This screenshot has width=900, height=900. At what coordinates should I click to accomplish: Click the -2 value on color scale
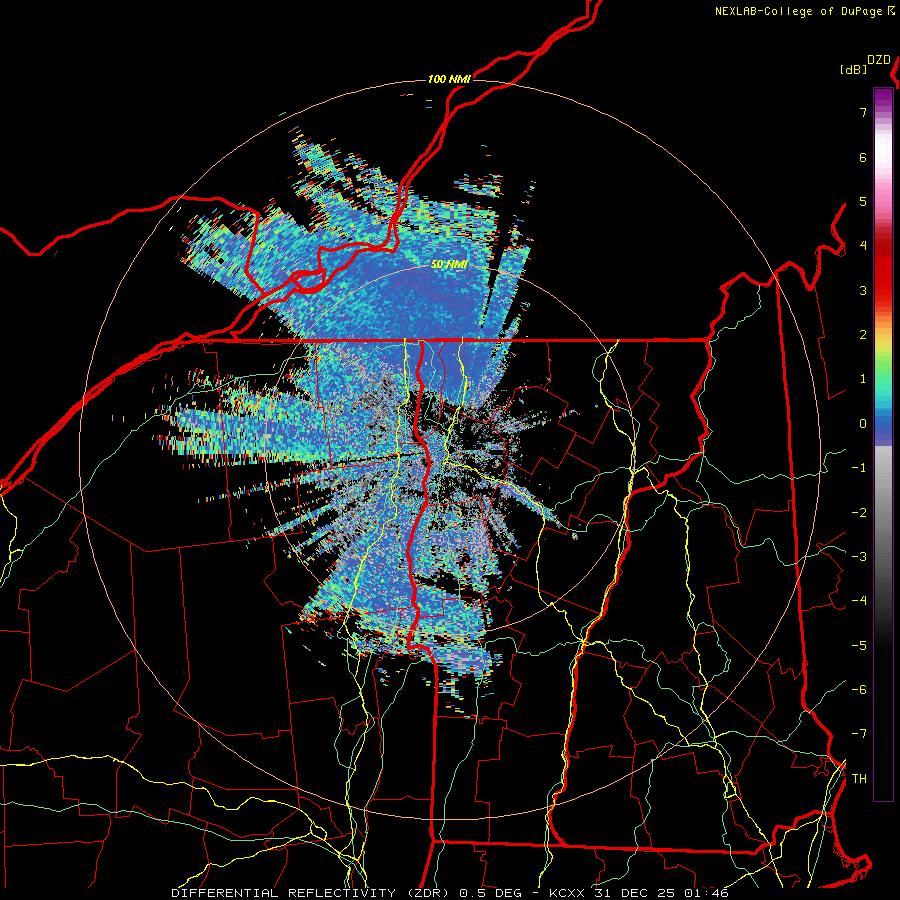(x=859, y=512)
